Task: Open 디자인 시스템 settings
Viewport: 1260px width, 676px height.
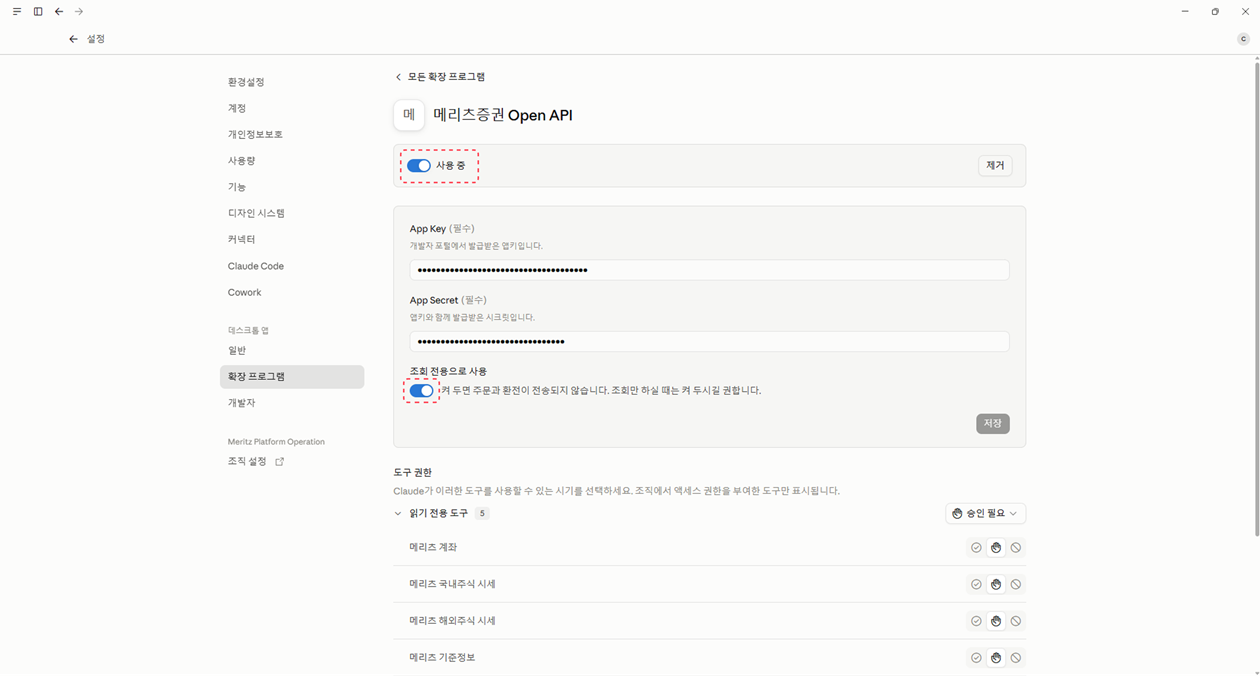Action: [256, 213]
